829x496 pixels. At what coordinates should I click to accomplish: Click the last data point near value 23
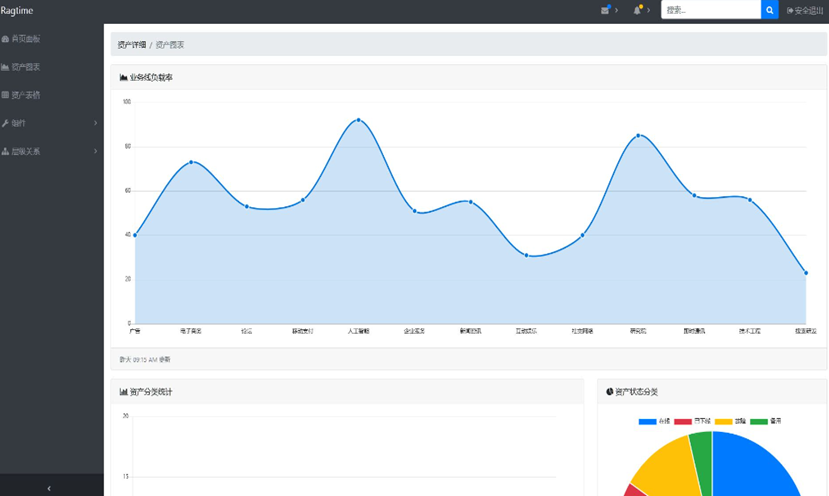point(806,273)
